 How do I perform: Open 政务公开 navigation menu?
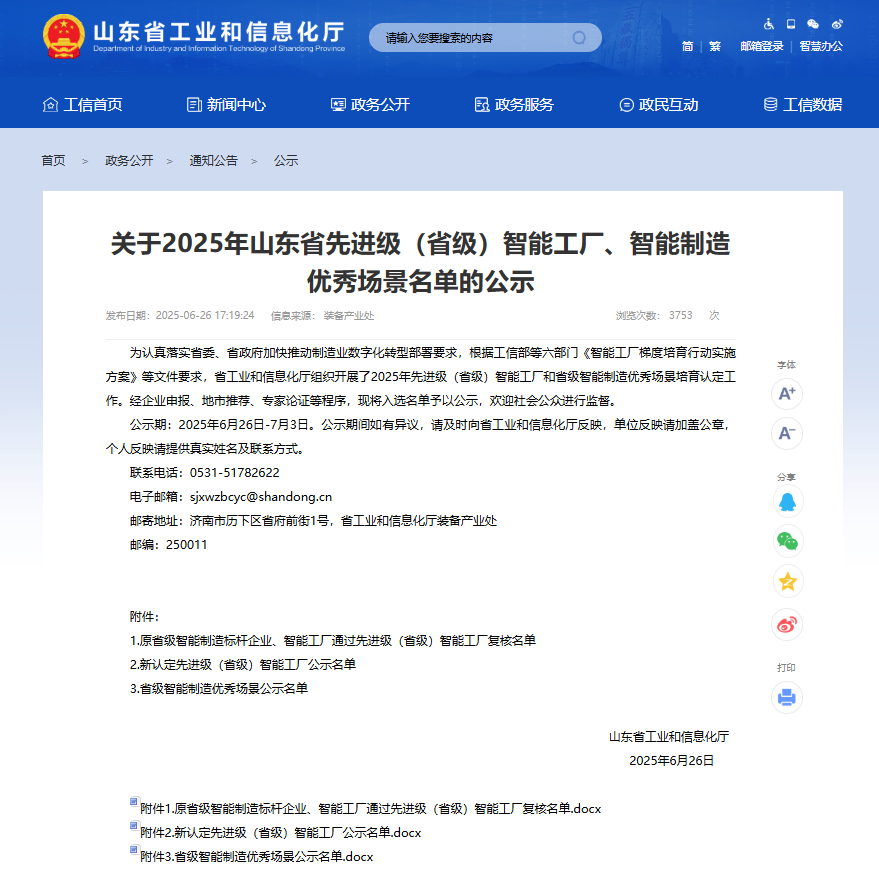click(370, 105)
